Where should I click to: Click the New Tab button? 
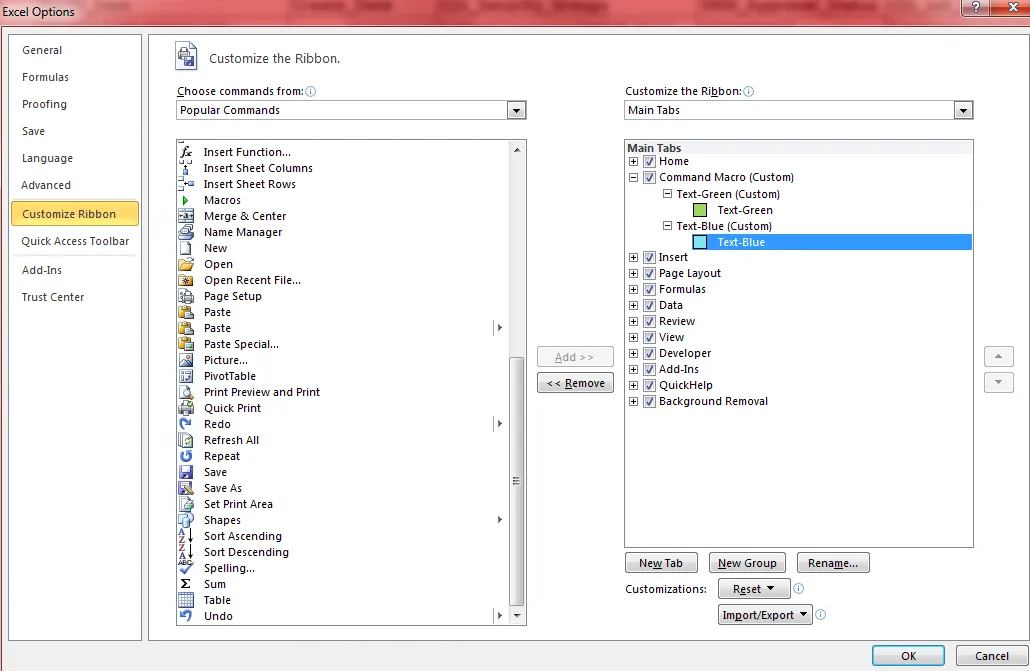click(x=661, y=563)
